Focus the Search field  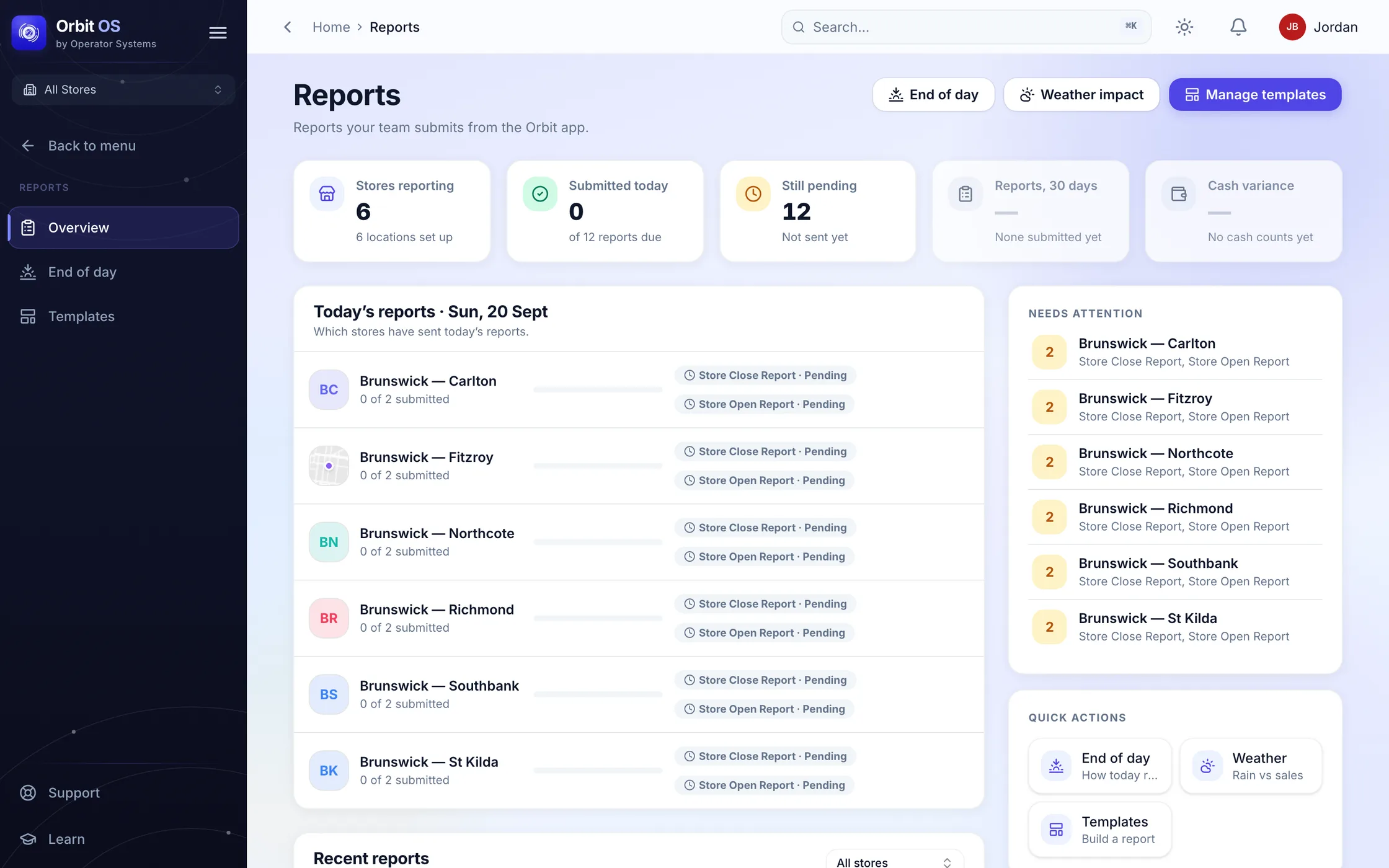[x=966, y=27]
